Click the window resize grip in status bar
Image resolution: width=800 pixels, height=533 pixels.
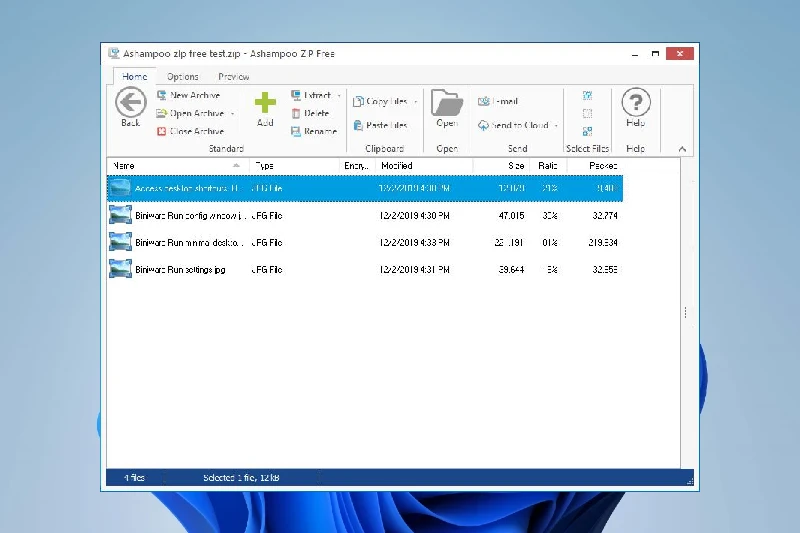coord(690,480)
